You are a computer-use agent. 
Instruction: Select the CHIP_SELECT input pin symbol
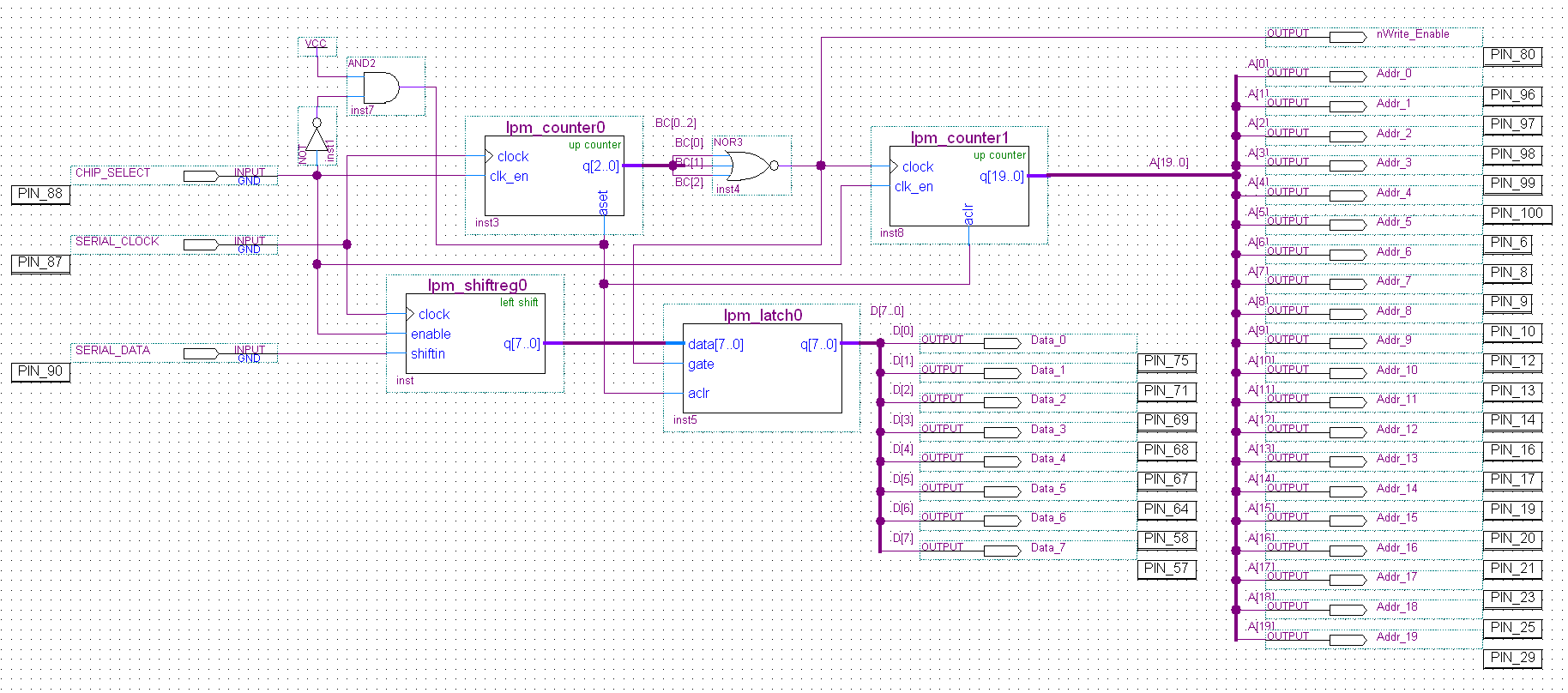click(x=202, y=176)
